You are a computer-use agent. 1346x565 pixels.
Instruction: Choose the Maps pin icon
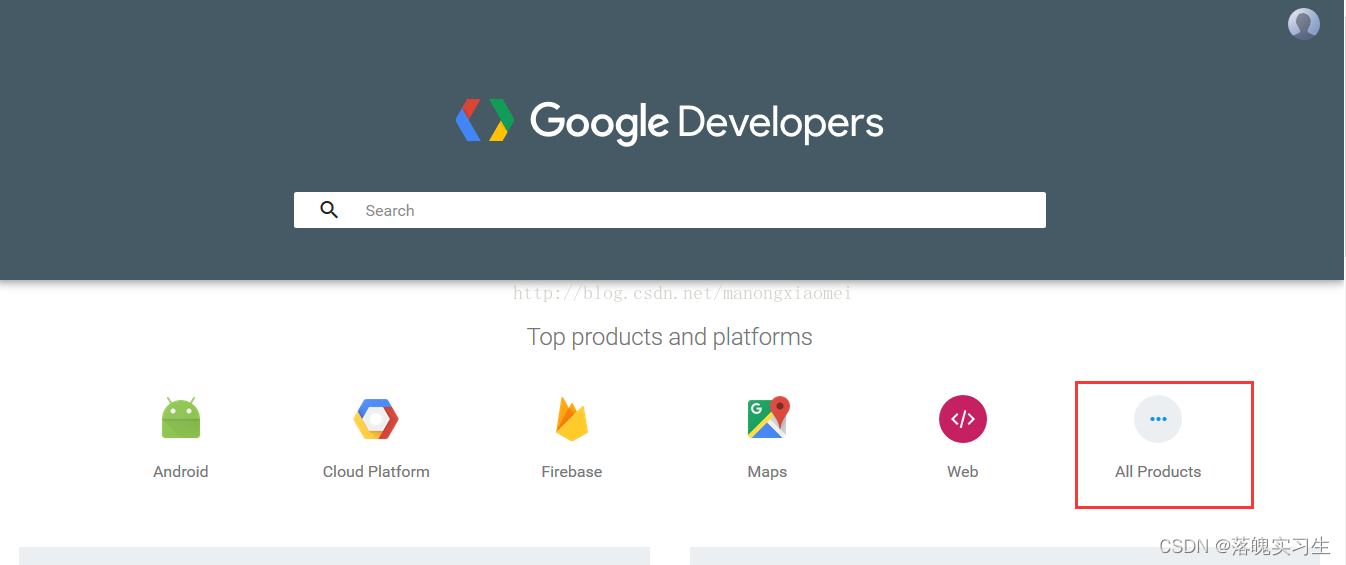[x=767, y=418]
